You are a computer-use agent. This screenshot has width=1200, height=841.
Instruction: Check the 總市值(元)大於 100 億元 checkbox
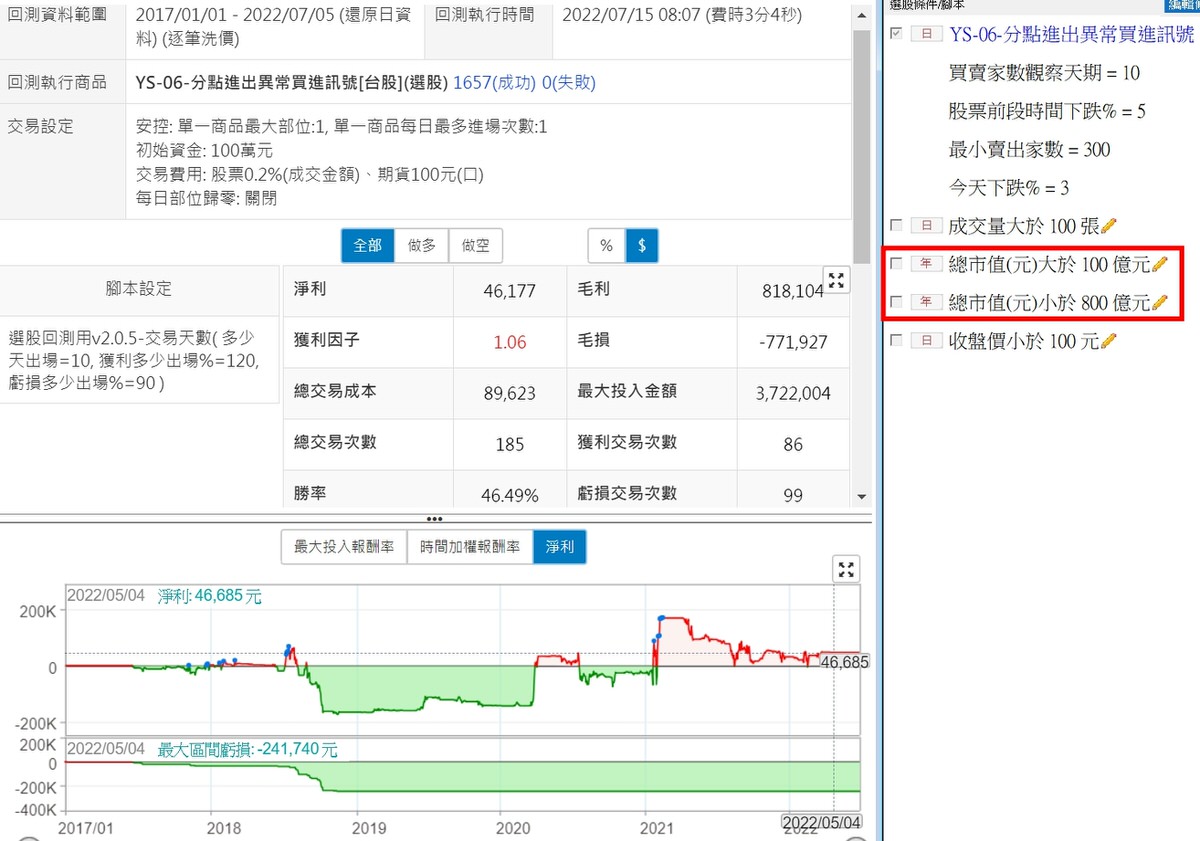pyautogui.click(x=896, y=264)
